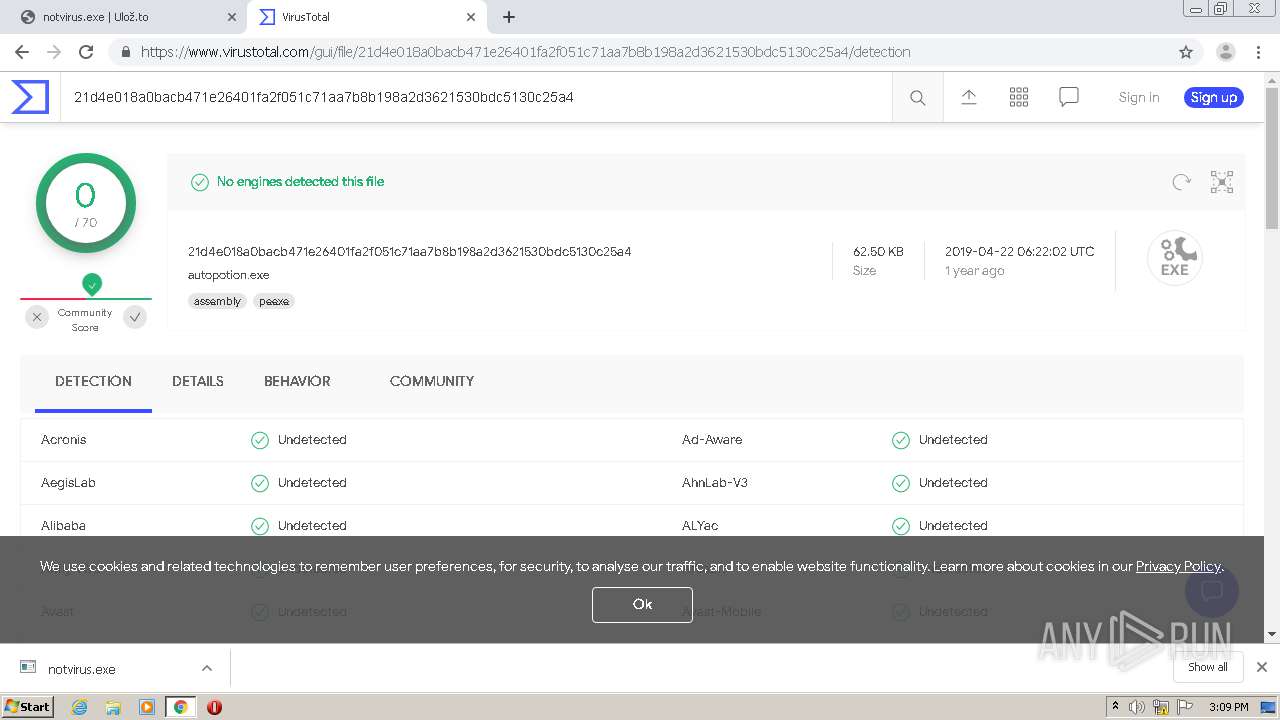The height and width of the screenshot is (720, 1280).
Task: Click the peexe tag
Action: [274, 301]
